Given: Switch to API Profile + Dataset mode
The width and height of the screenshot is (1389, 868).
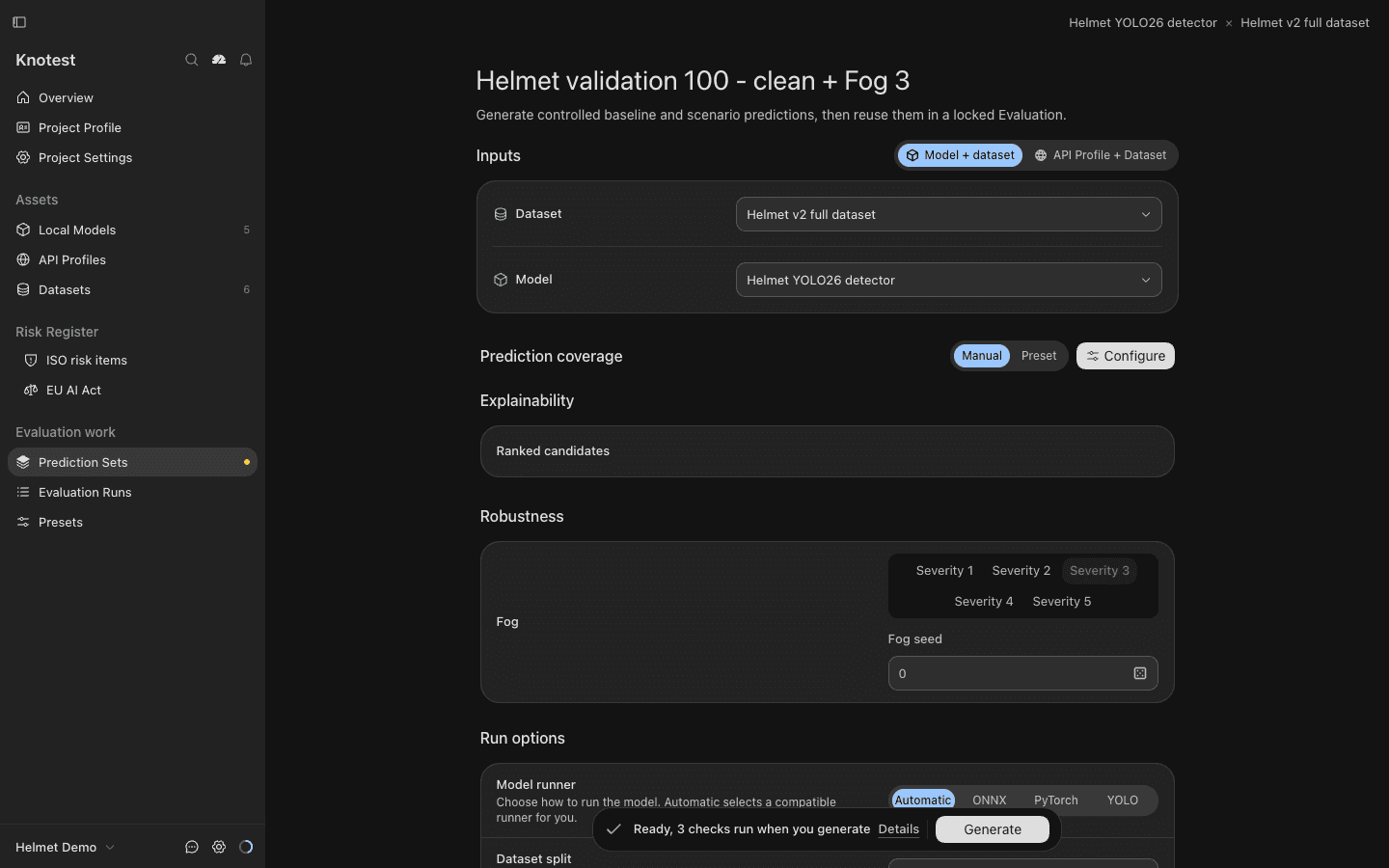Looking at the screenshot, I should click(1100, 155).
